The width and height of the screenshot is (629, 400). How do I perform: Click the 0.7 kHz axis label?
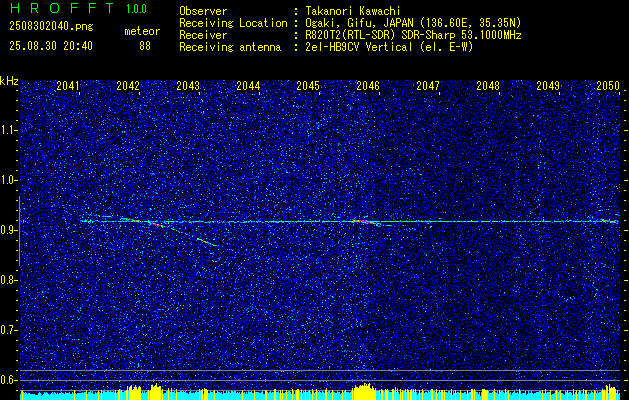click(x=9, y=330)
